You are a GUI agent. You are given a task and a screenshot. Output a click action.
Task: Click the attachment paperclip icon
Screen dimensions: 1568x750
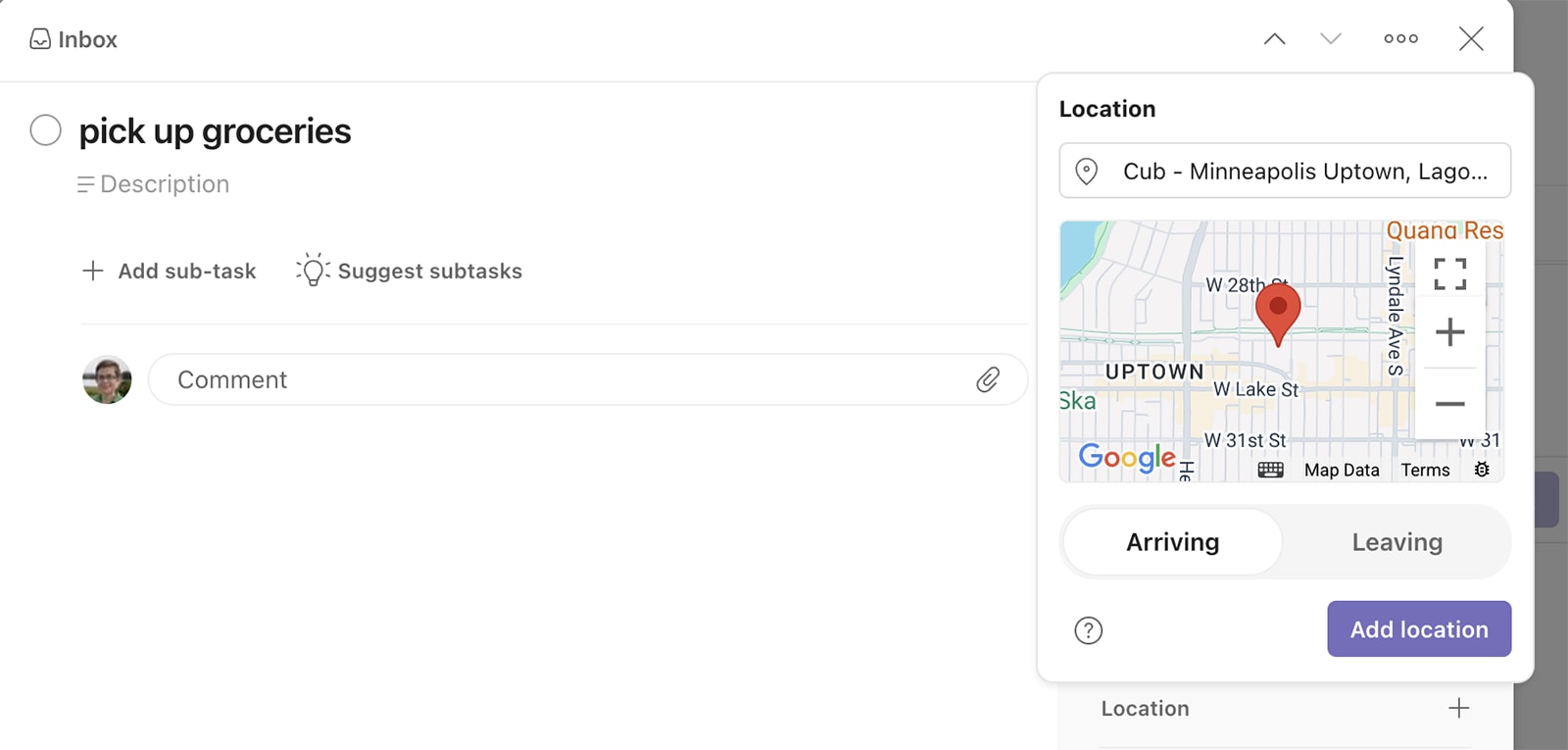(x=988, y=379)
